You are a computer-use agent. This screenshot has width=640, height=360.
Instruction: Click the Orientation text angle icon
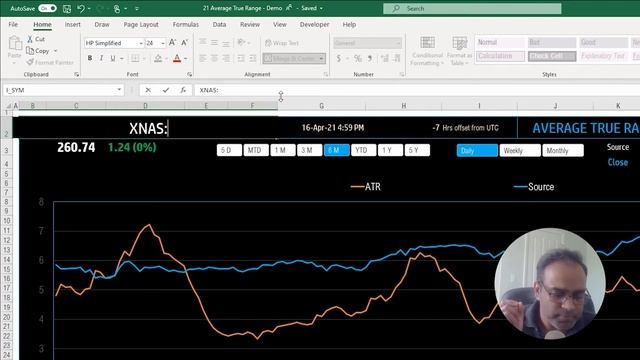241,42
